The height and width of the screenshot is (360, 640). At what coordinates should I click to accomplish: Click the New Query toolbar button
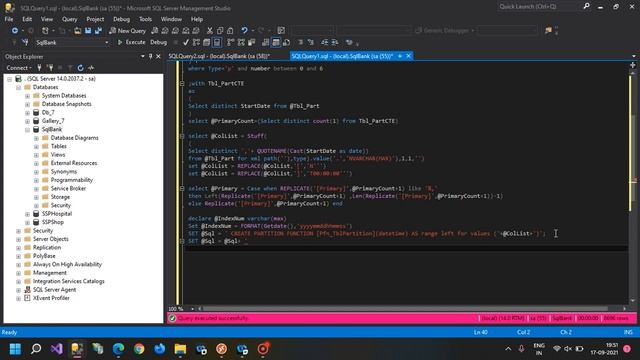(x=127, y=31)
